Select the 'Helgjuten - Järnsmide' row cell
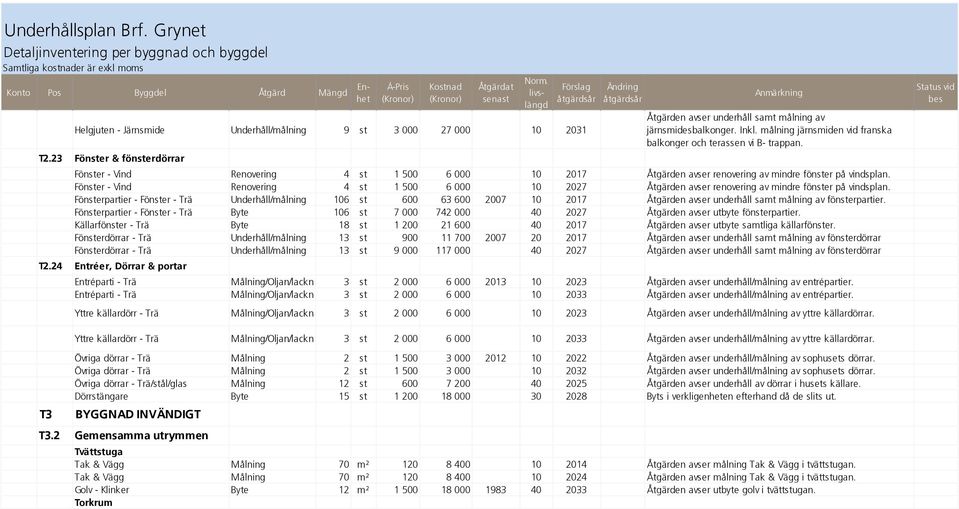959x509 pixels. pos(119,130)
